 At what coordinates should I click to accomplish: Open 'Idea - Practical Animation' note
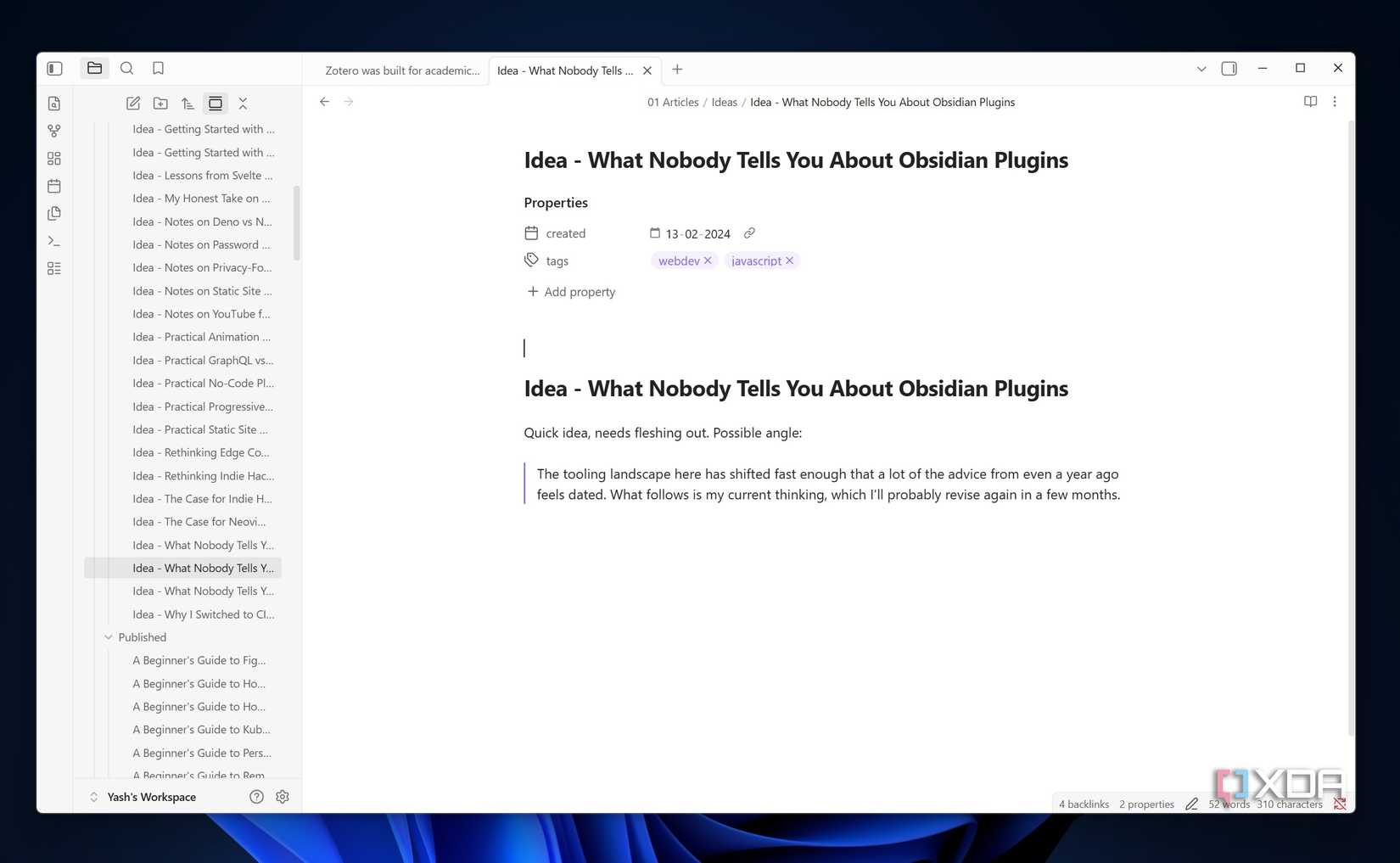coord(202,337)
